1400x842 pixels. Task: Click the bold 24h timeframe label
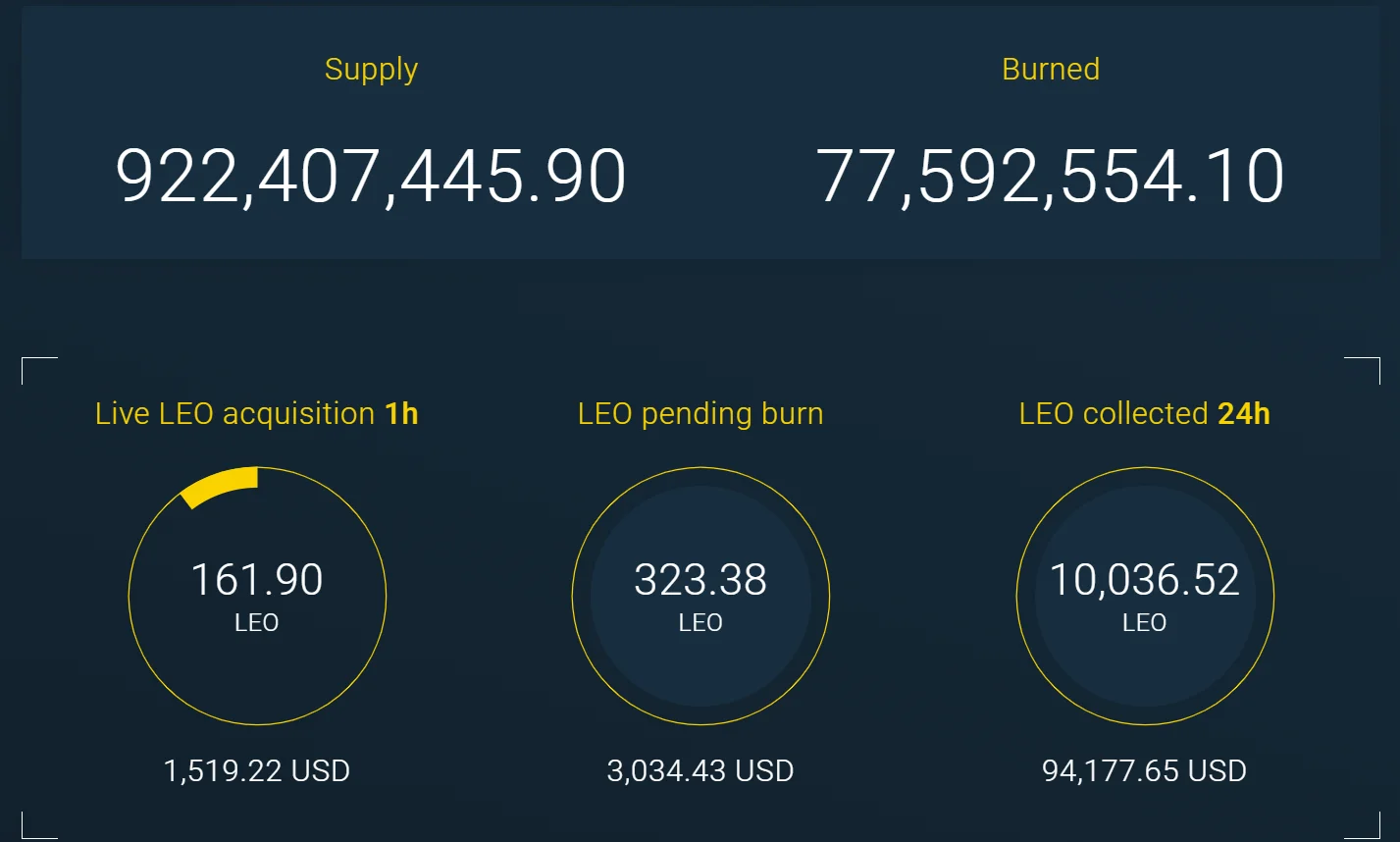[x=1244, y=414]
